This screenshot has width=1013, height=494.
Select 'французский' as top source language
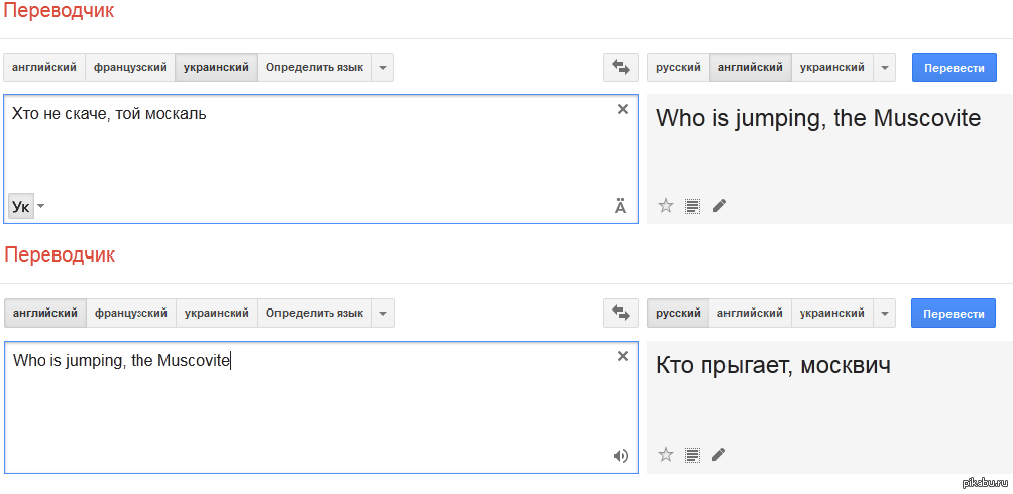(x=130, y=68)
